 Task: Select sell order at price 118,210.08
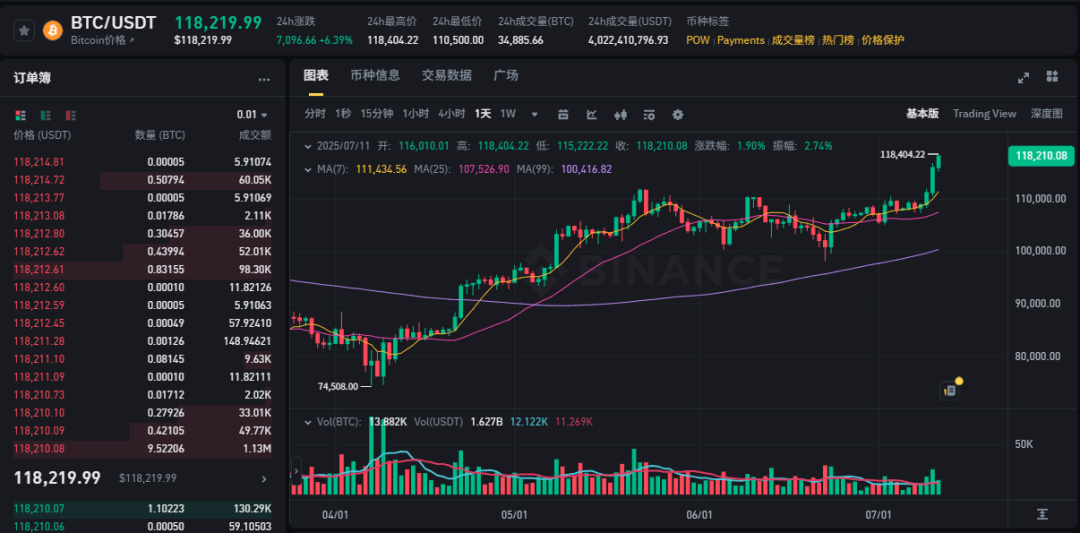pos(143,449)
